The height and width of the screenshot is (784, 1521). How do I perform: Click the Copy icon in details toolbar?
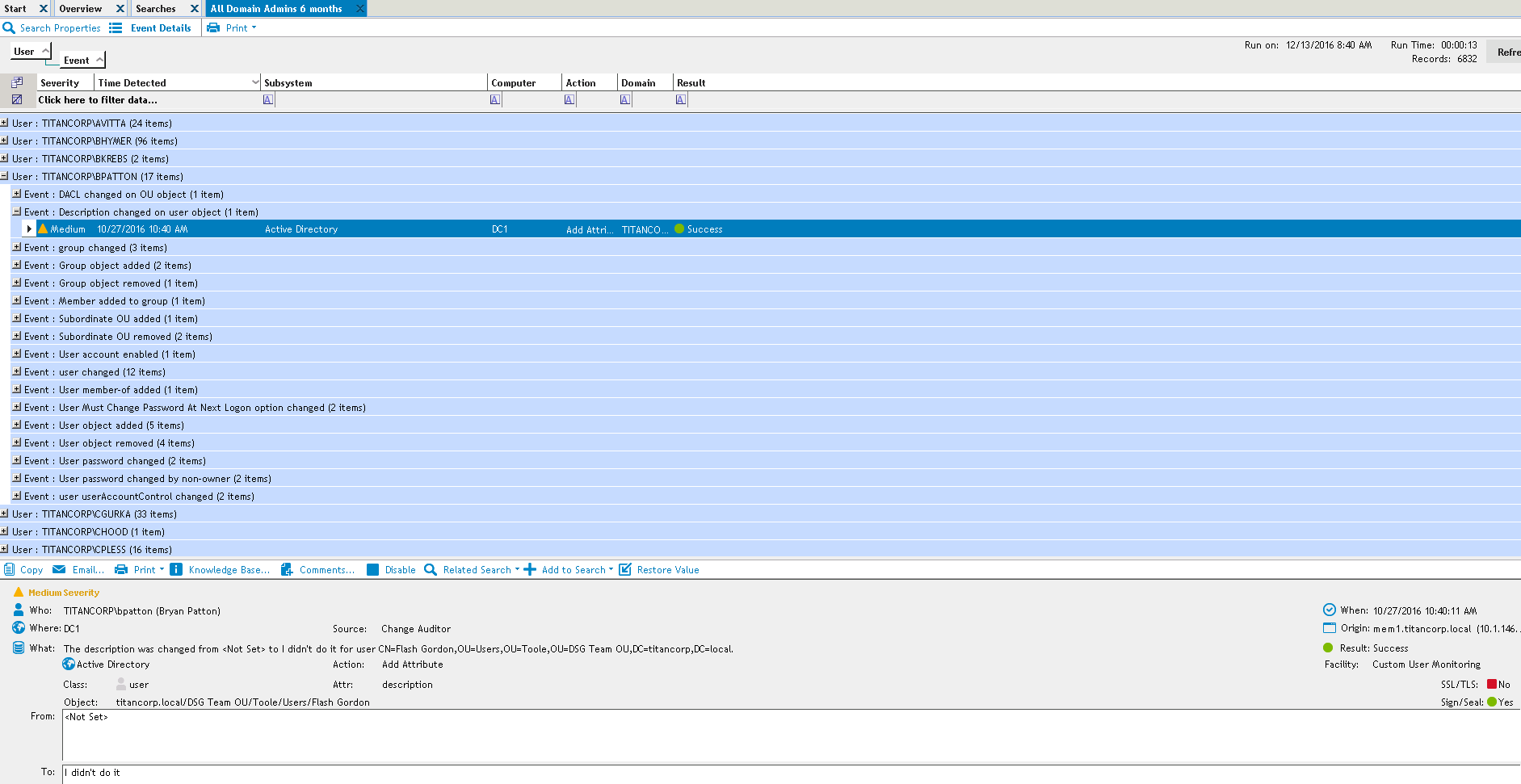coord(10,570)
